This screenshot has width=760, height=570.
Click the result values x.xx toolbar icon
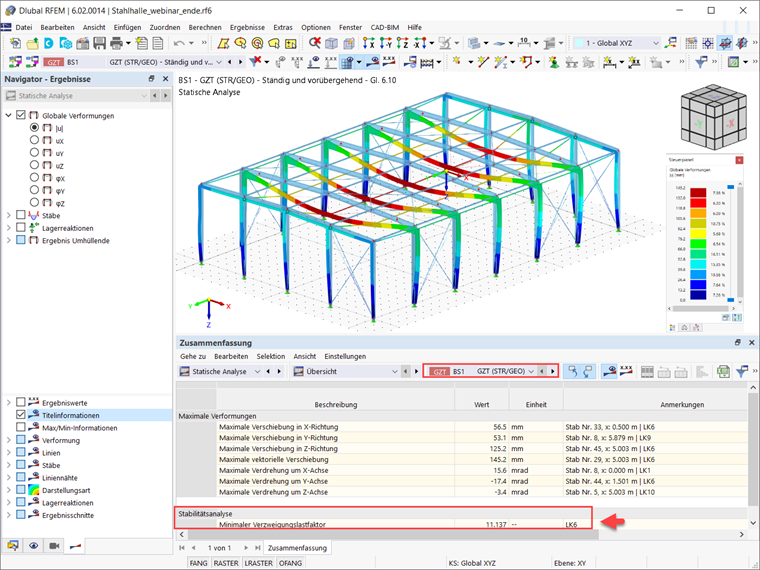[389, 62]
